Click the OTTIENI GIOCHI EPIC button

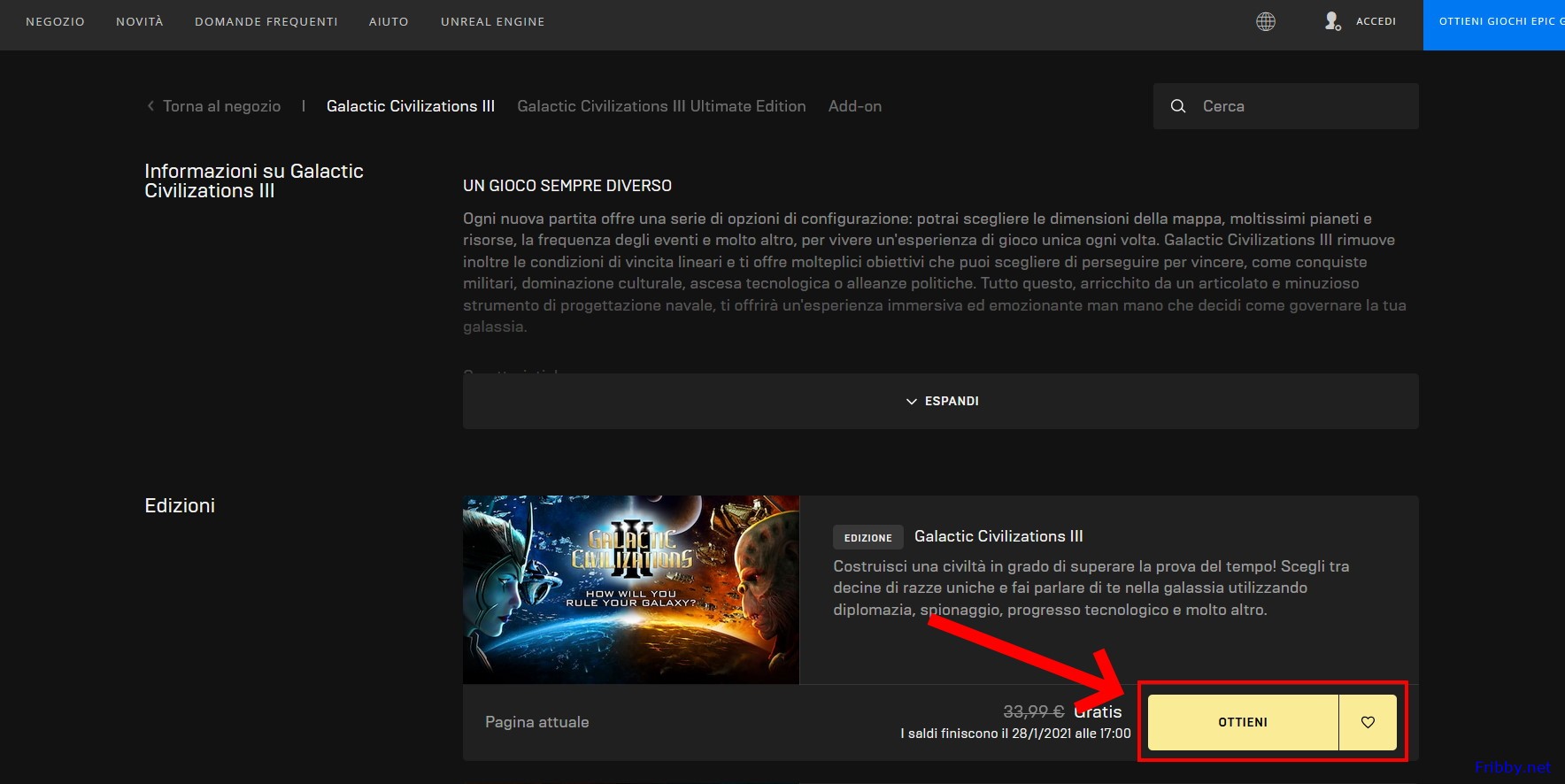click(1494, 25)
